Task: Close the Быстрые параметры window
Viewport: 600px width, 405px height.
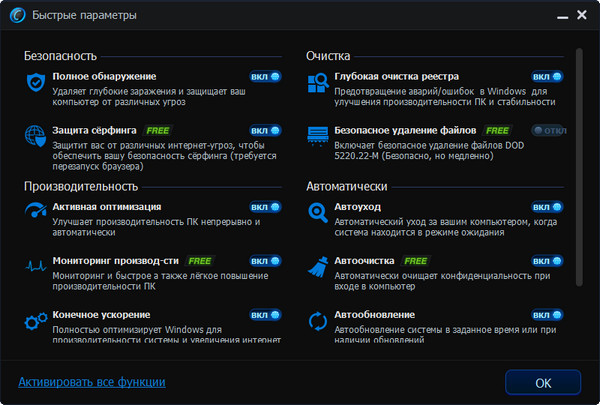Action: tap(582, 15)
